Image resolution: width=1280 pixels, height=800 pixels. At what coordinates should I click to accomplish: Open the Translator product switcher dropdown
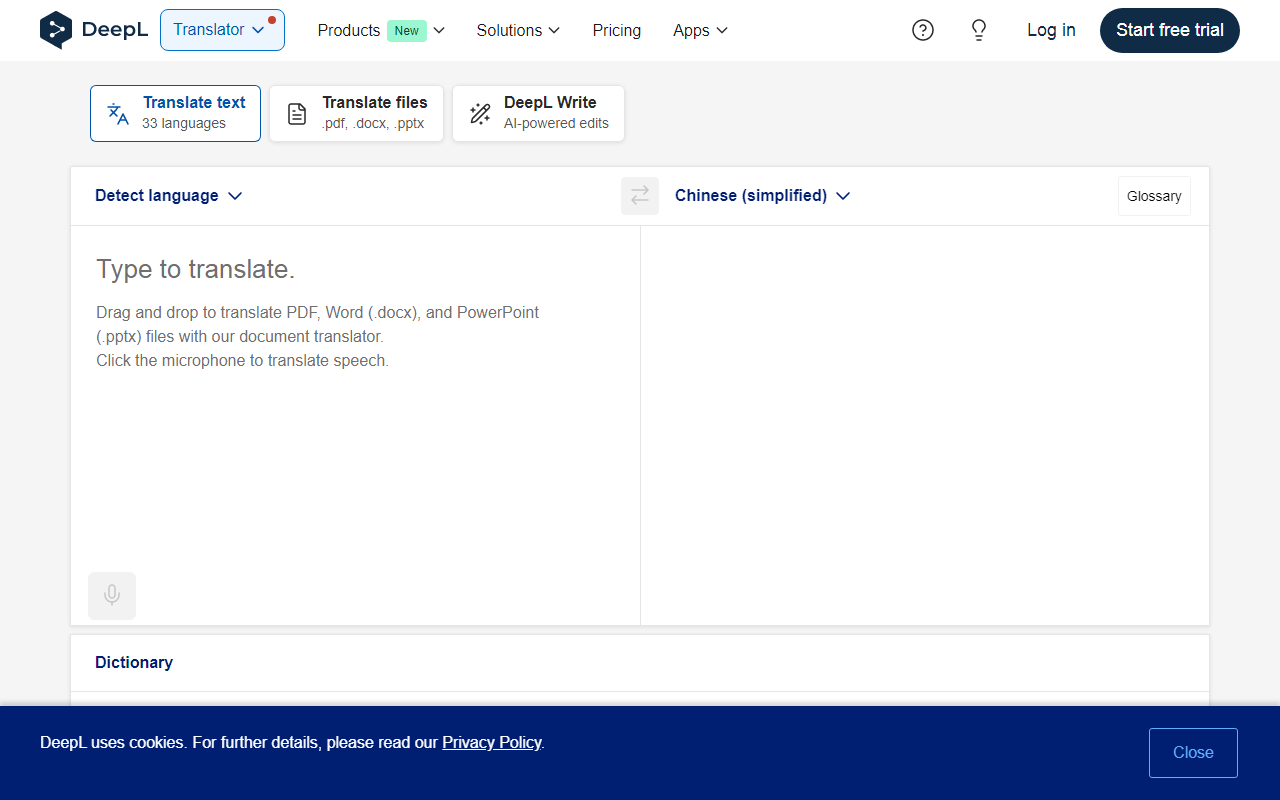pyautogui.click(x=222, y=30)
